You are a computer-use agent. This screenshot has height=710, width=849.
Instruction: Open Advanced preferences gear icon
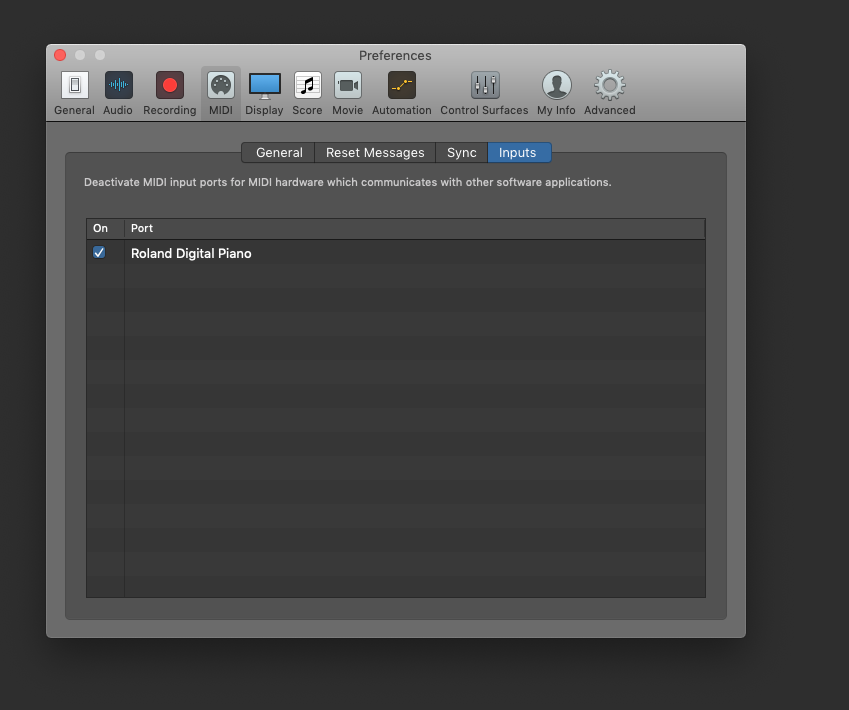[610, 85]
